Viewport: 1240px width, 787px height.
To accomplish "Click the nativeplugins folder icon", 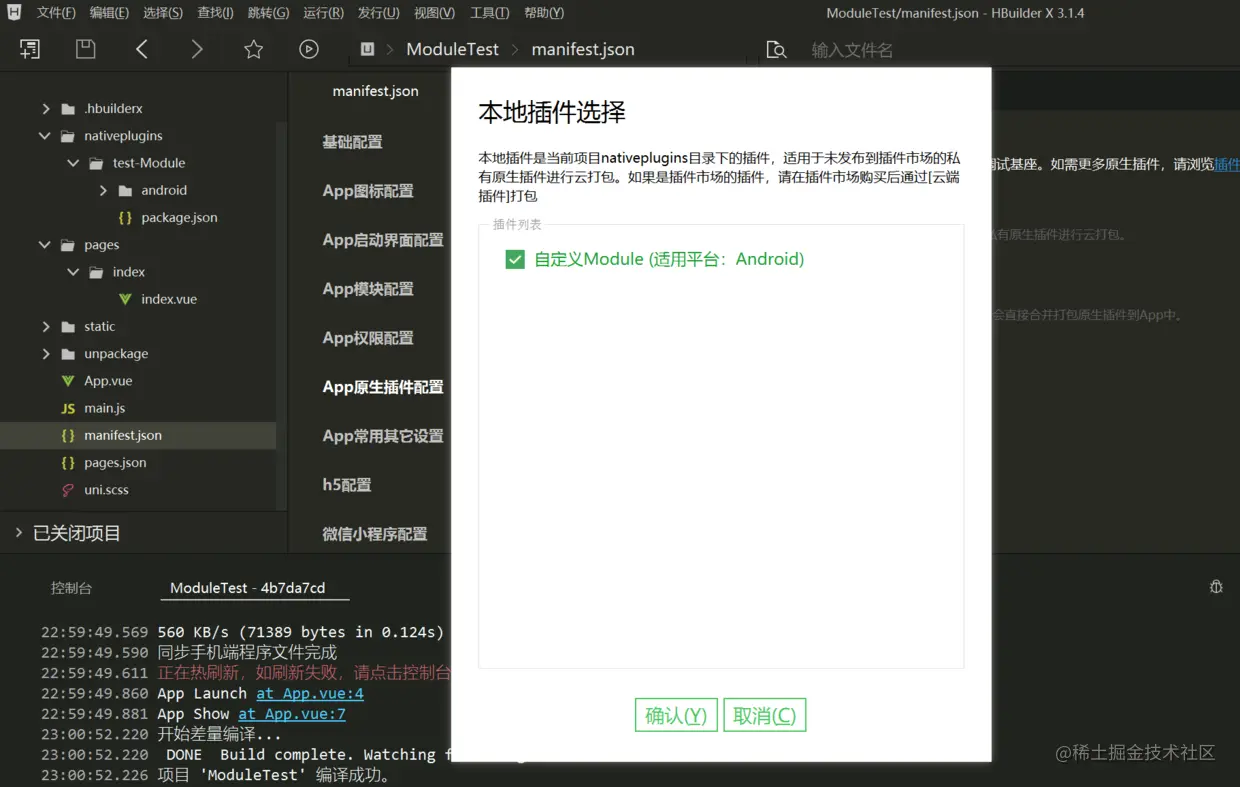I will point(68,136).
